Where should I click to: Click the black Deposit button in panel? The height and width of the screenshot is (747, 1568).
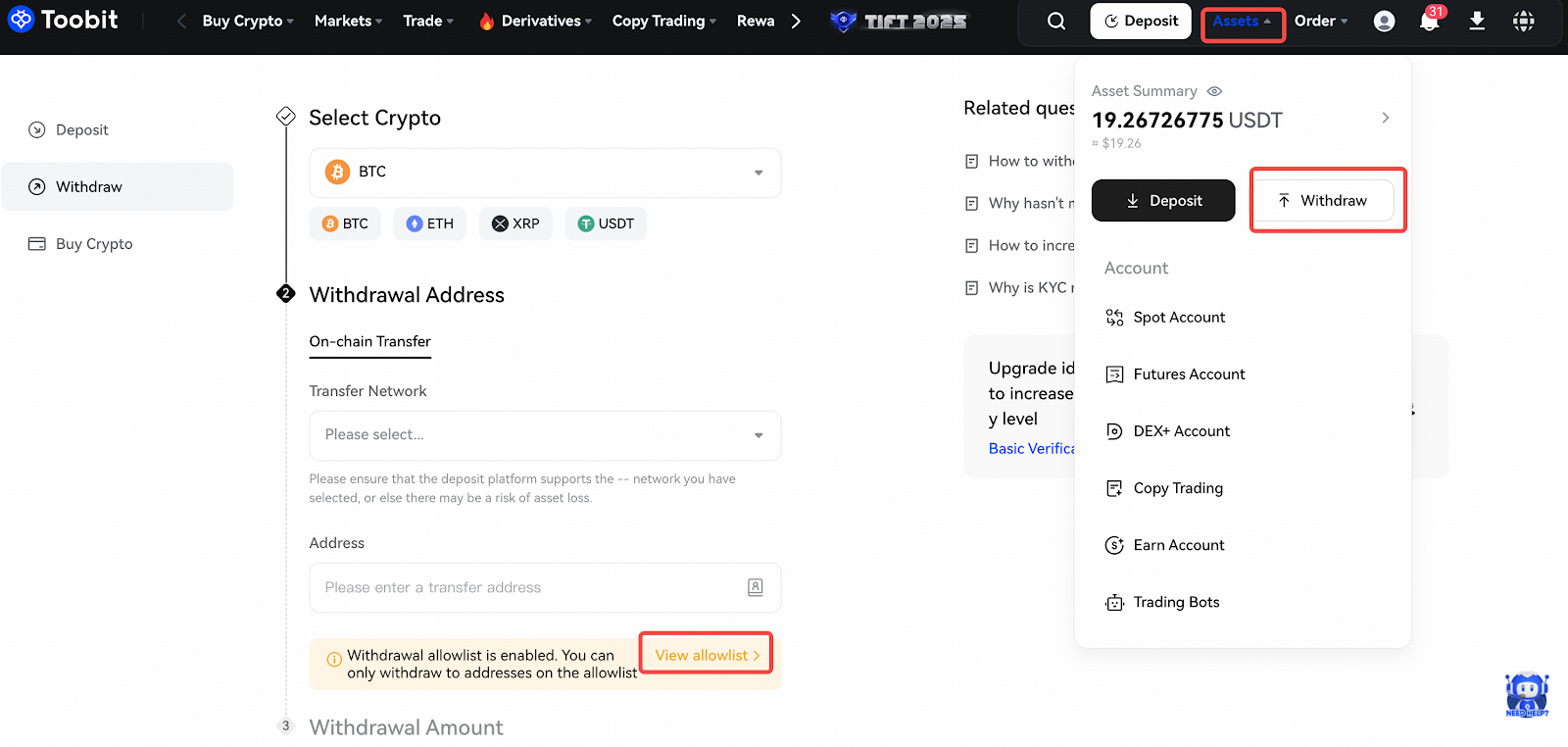point(1163,200)
